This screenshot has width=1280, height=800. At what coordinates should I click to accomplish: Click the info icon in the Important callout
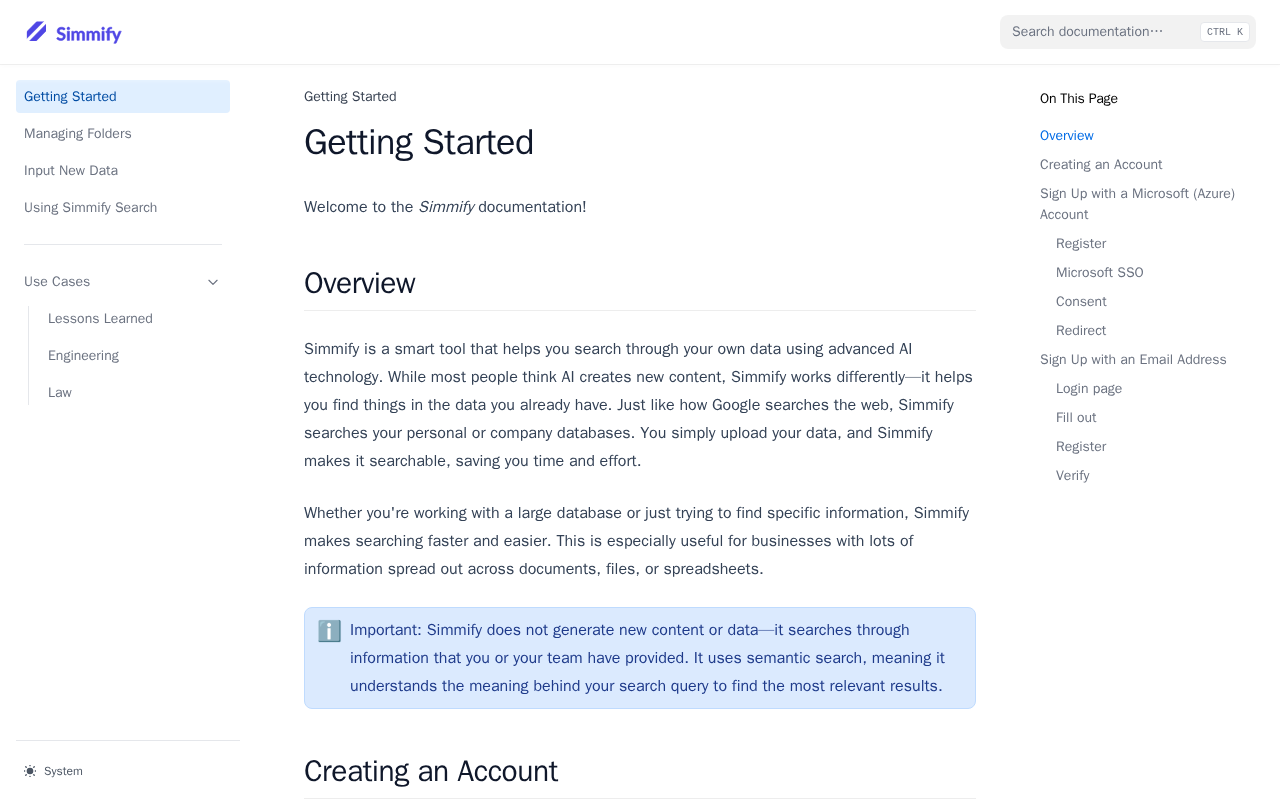(329, 631)
